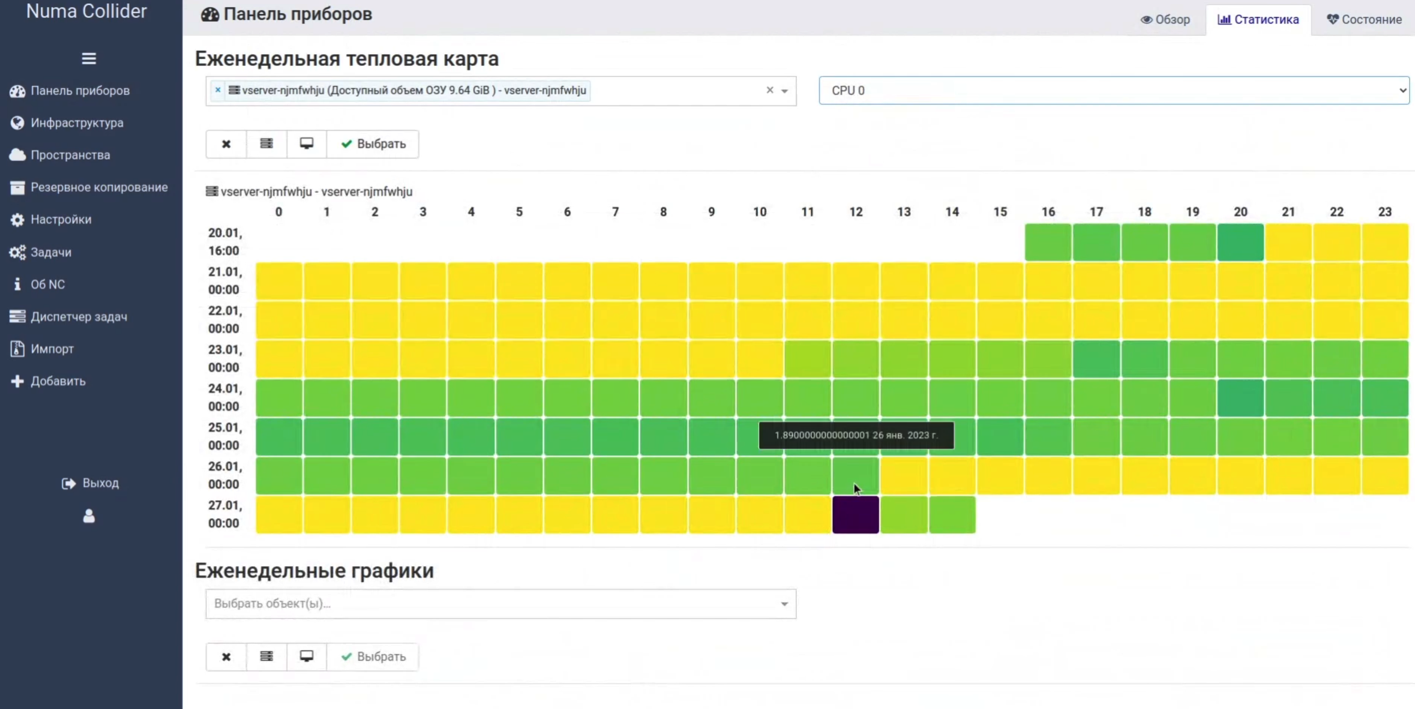1415x709 pixels.
Task: Open Инфраструктура from the sidebar
Action: 76,123
